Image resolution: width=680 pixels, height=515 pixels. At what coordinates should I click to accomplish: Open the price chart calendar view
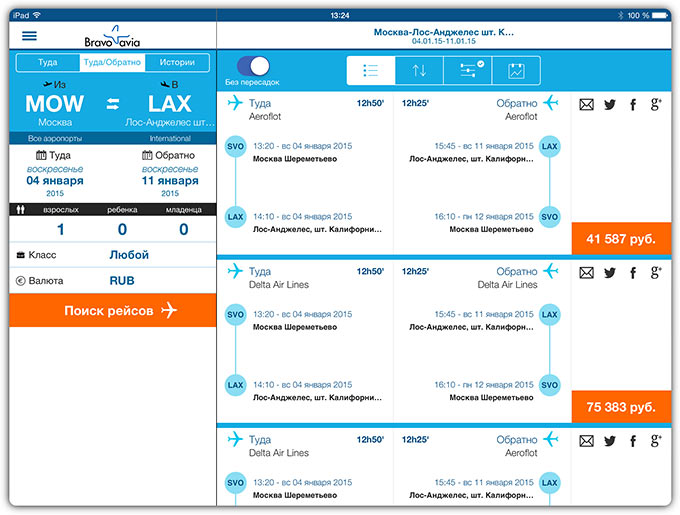point(516,70)
